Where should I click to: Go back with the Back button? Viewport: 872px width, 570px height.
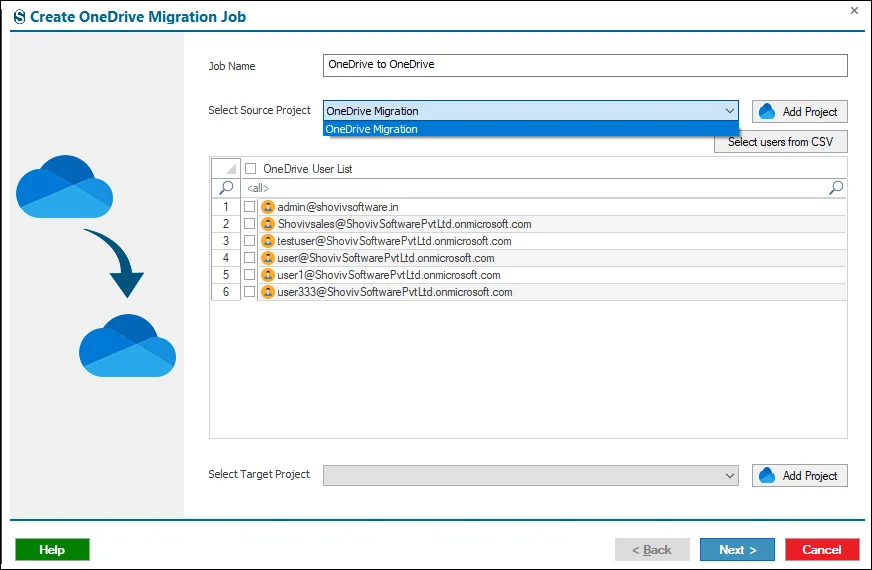[x=652, y=549]
